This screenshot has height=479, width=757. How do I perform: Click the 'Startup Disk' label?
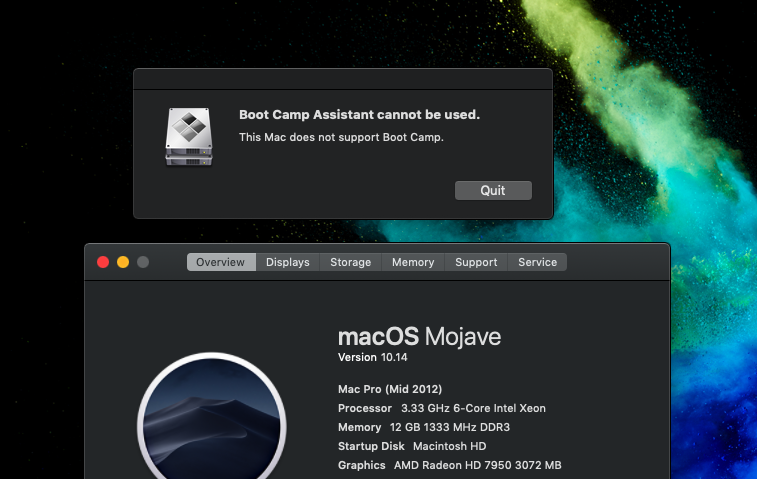pos(371,446)
